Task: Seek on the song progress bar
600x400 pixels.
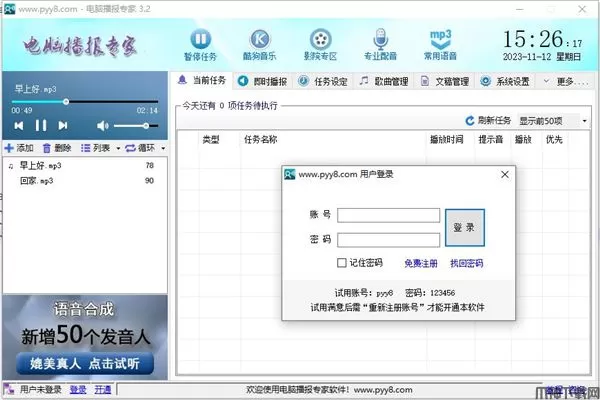Action: tap(85, 102)
